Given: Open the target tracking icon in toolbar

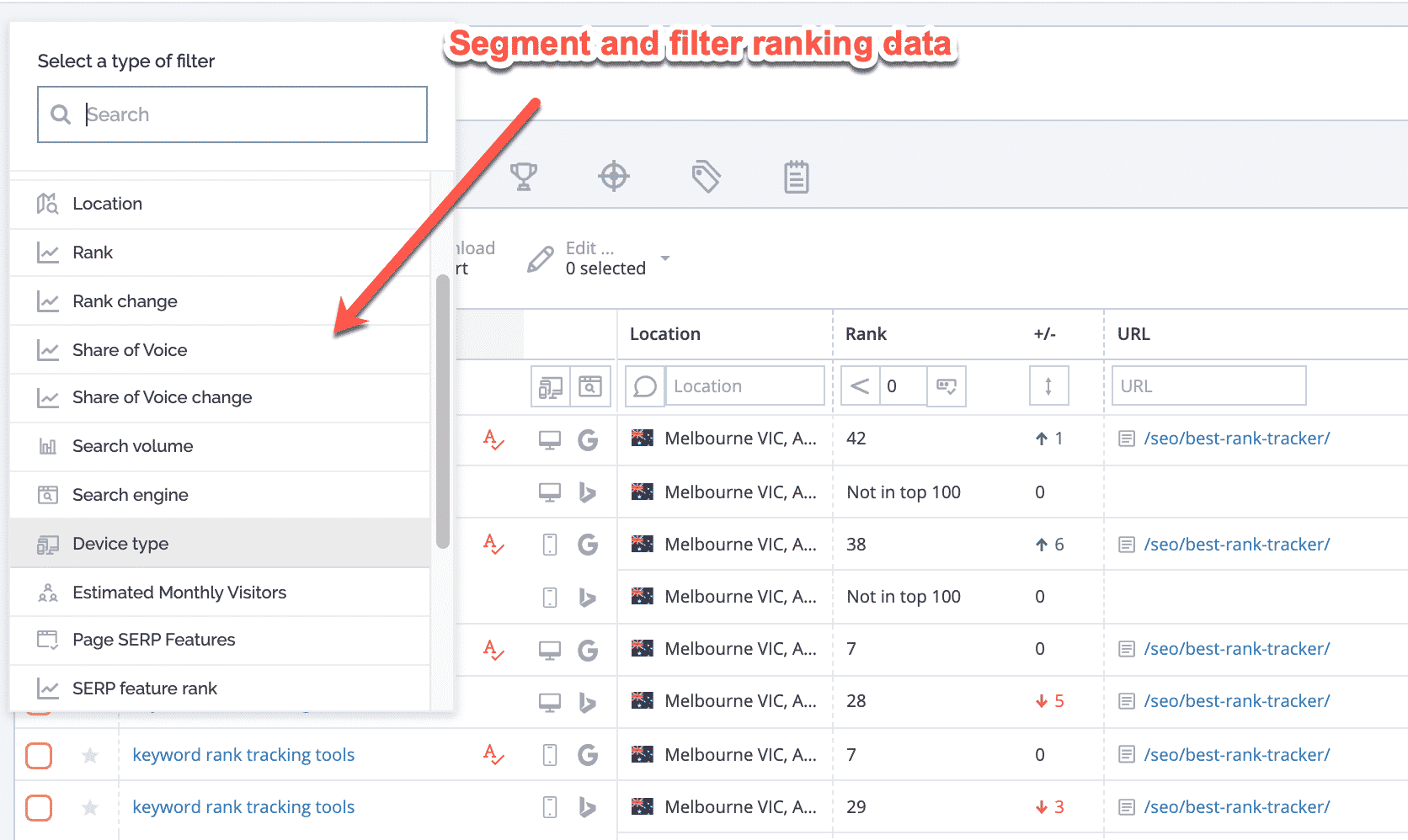Looking at the screenshot, I should (614, 177).
